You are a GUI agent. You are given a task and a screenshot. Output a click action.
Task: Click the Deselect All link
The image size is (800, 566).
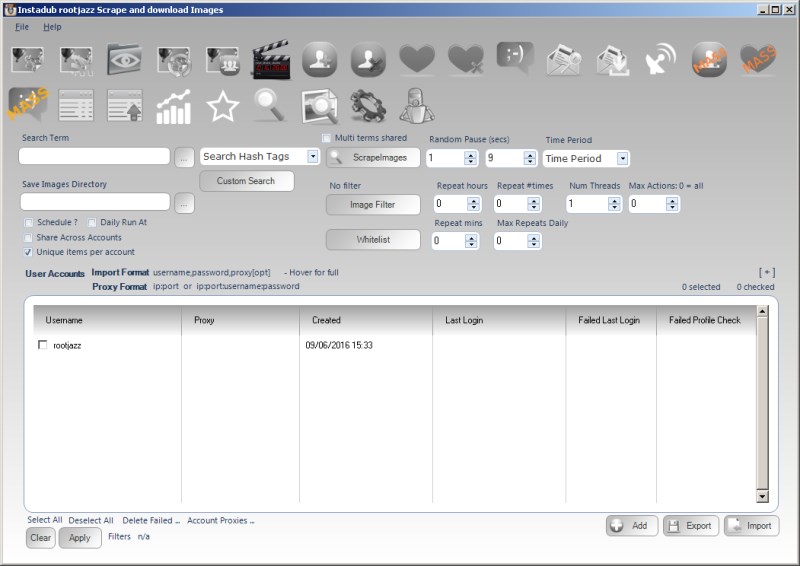(x=91, y=521)
